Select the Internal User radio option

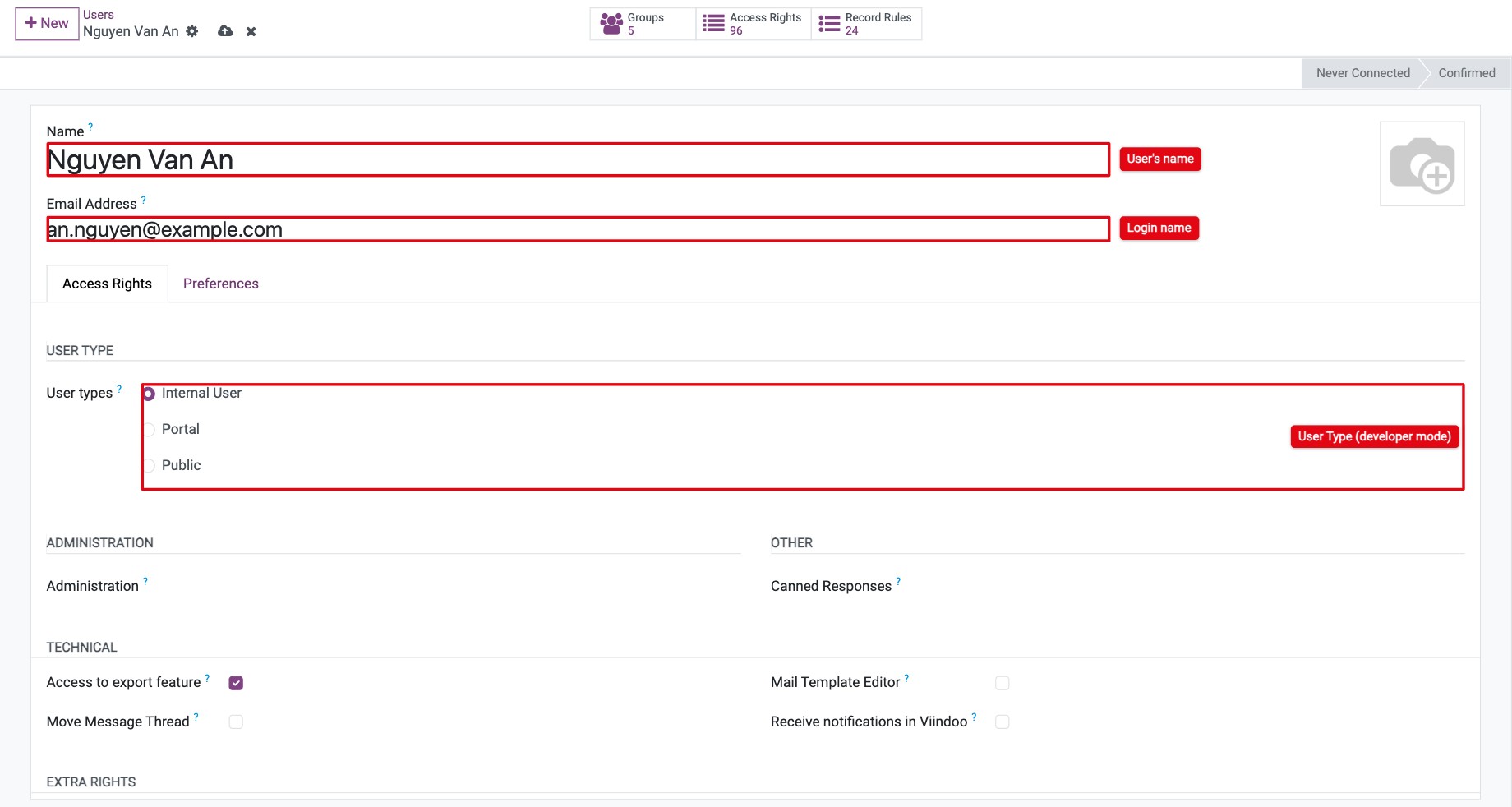[149, 394]
